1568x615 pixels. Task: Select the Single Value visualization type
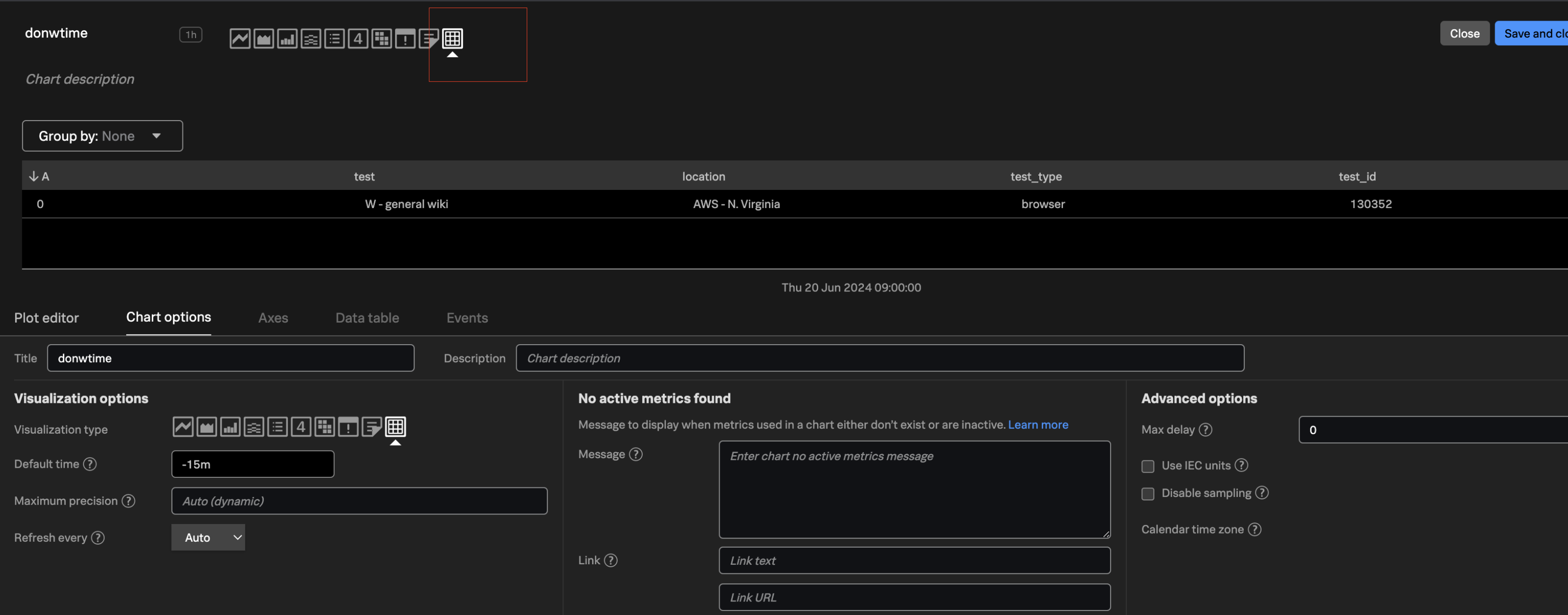coord(301,427)
